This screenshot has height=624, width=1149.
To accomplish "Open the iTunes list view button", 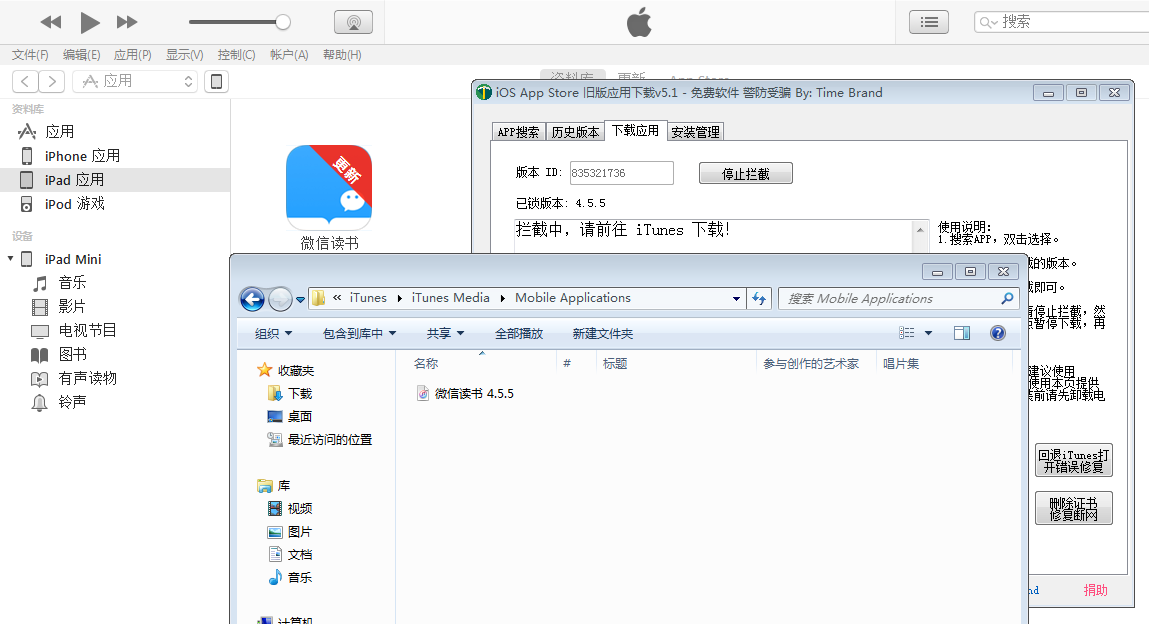I will pyautogui.click(x=929, y=22).
